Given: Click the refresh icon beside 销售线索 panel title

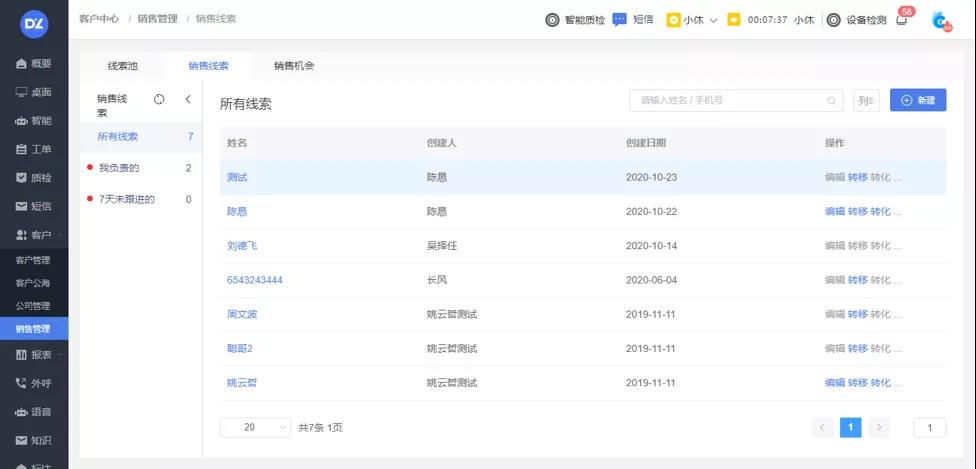Looking at the screenshot, I should [x=159, y=99].
